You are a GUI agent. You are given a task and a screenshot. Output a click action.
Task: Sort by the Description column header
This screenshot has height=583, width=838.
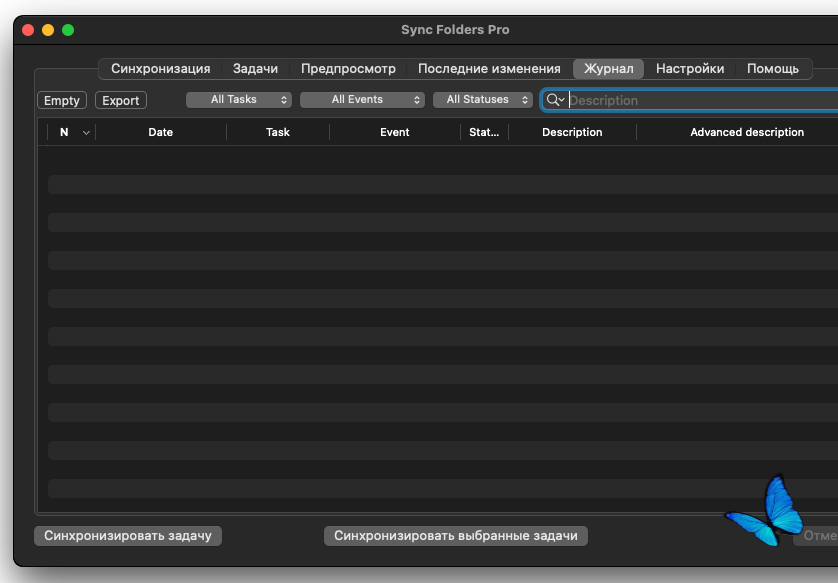point(572,132)
